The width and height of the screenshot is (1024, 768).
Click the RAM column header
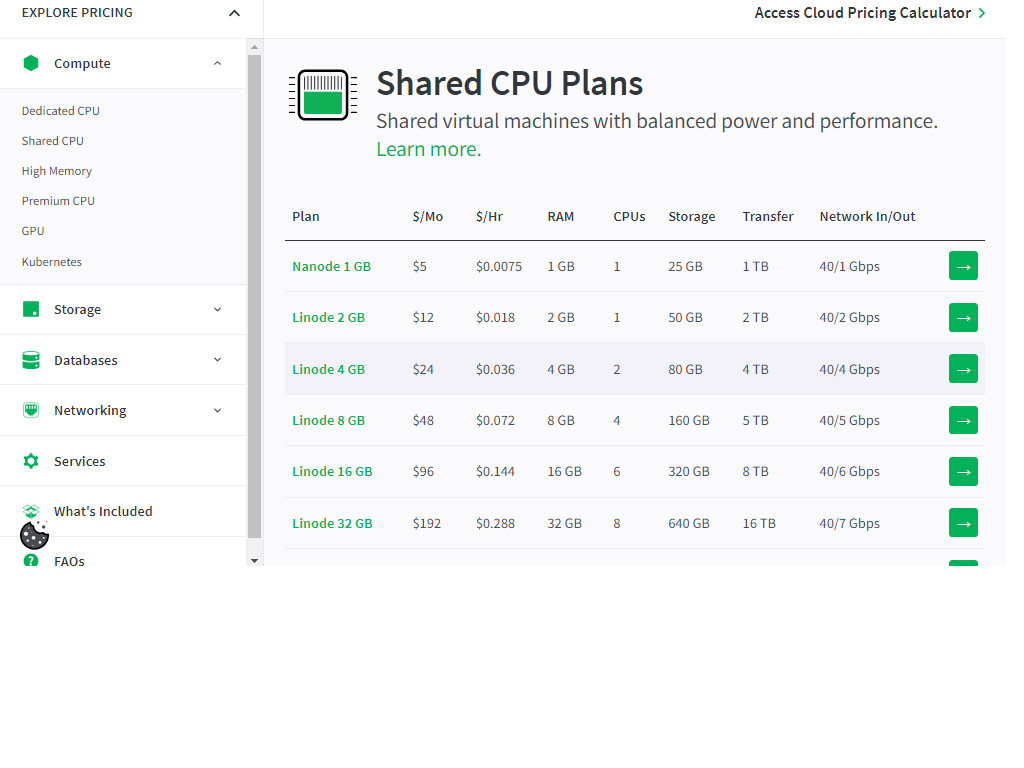pos(561,217)
